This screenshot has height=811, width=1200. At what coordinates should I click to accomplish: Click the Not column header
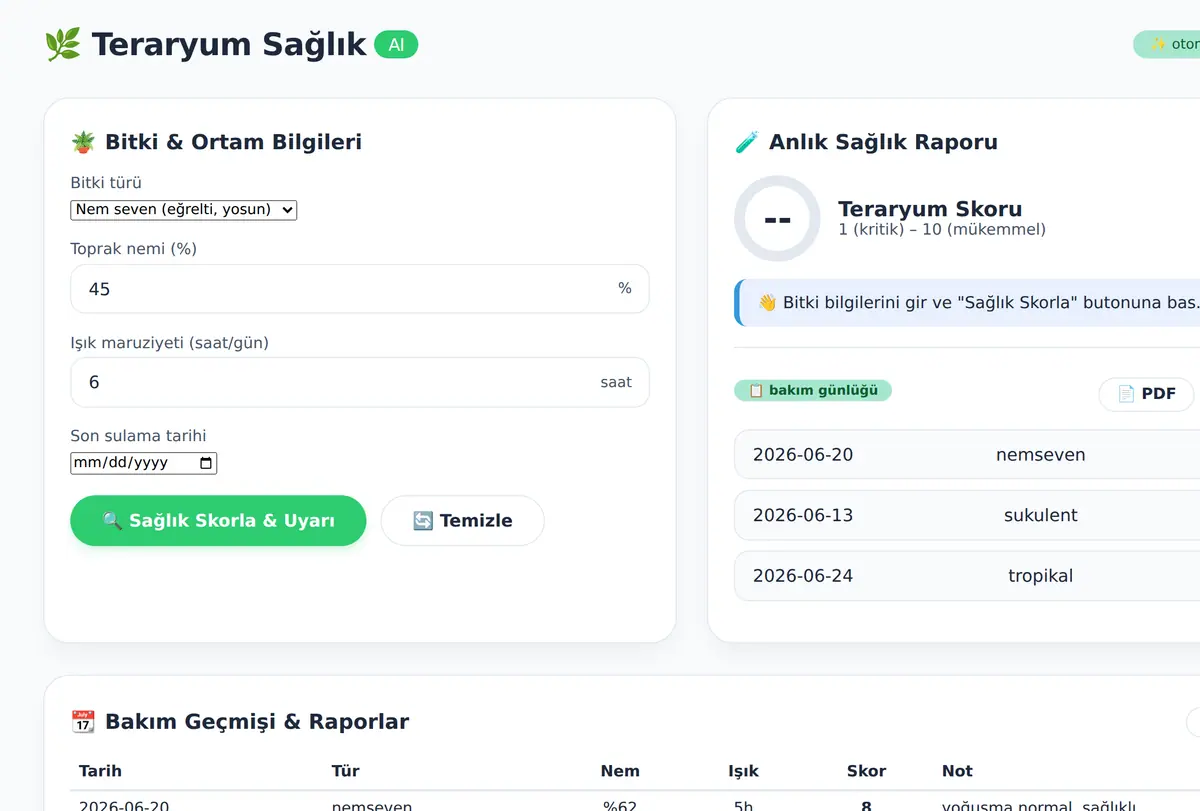[x=957, y=771]
